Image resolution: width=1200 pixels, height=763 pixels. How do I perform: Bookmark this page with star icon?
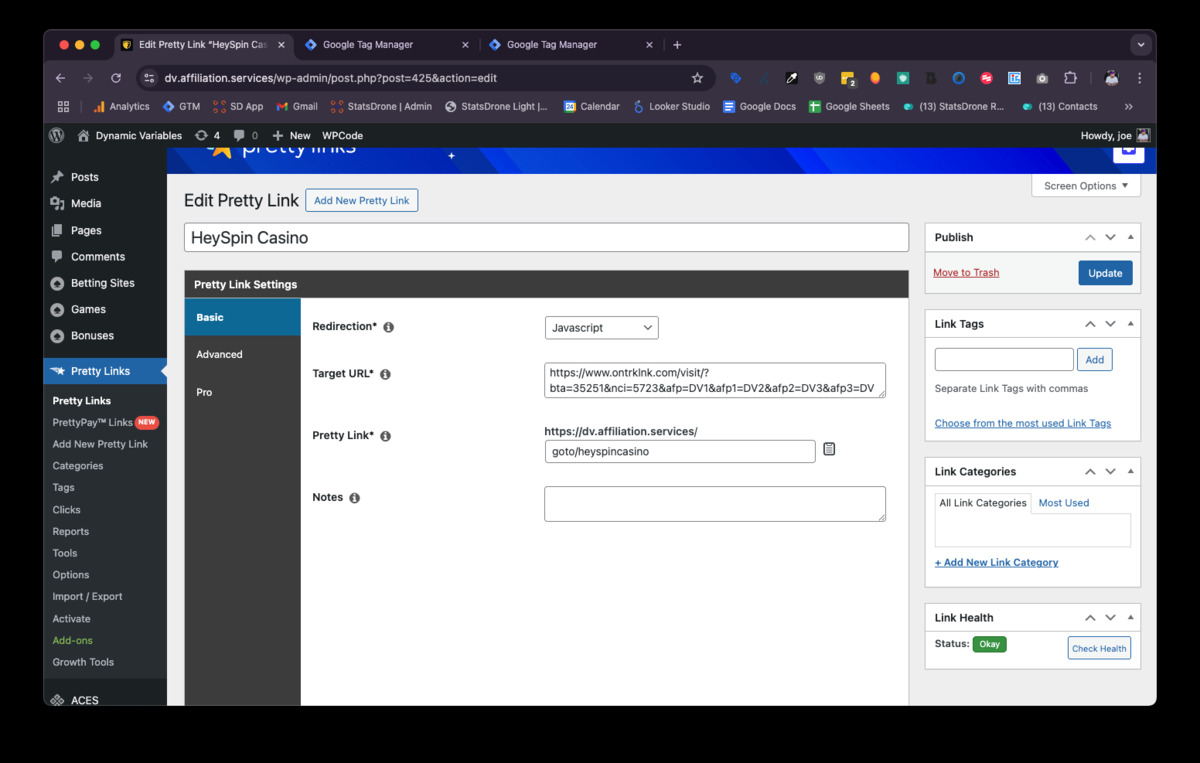click(697, 78)
